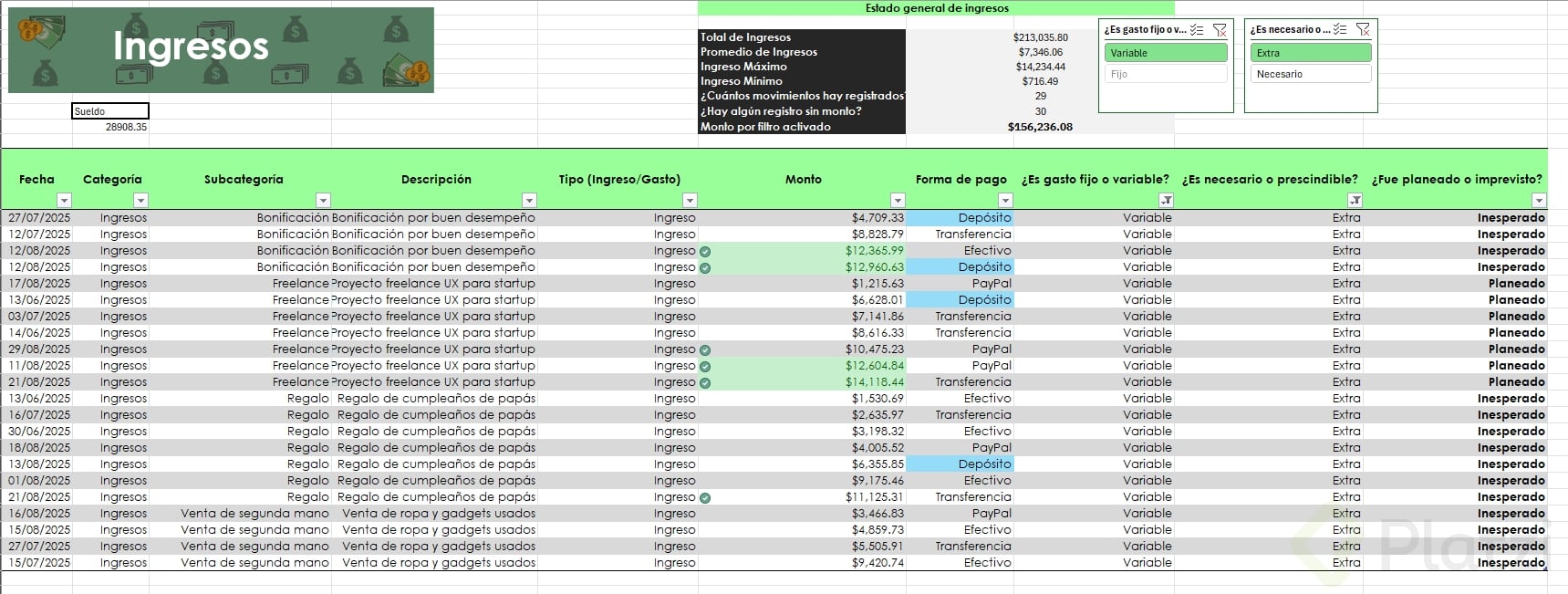Viewport: 1568px width, 594px height.
Task: Clear the filter on the Es necesario slicer
Action: click(x=1364, y=29)
